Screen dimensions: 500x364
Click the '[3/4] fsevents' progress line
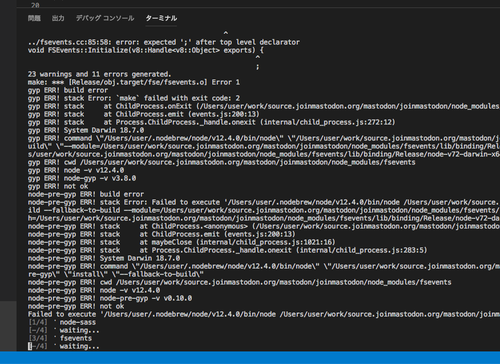click(60, 338)
